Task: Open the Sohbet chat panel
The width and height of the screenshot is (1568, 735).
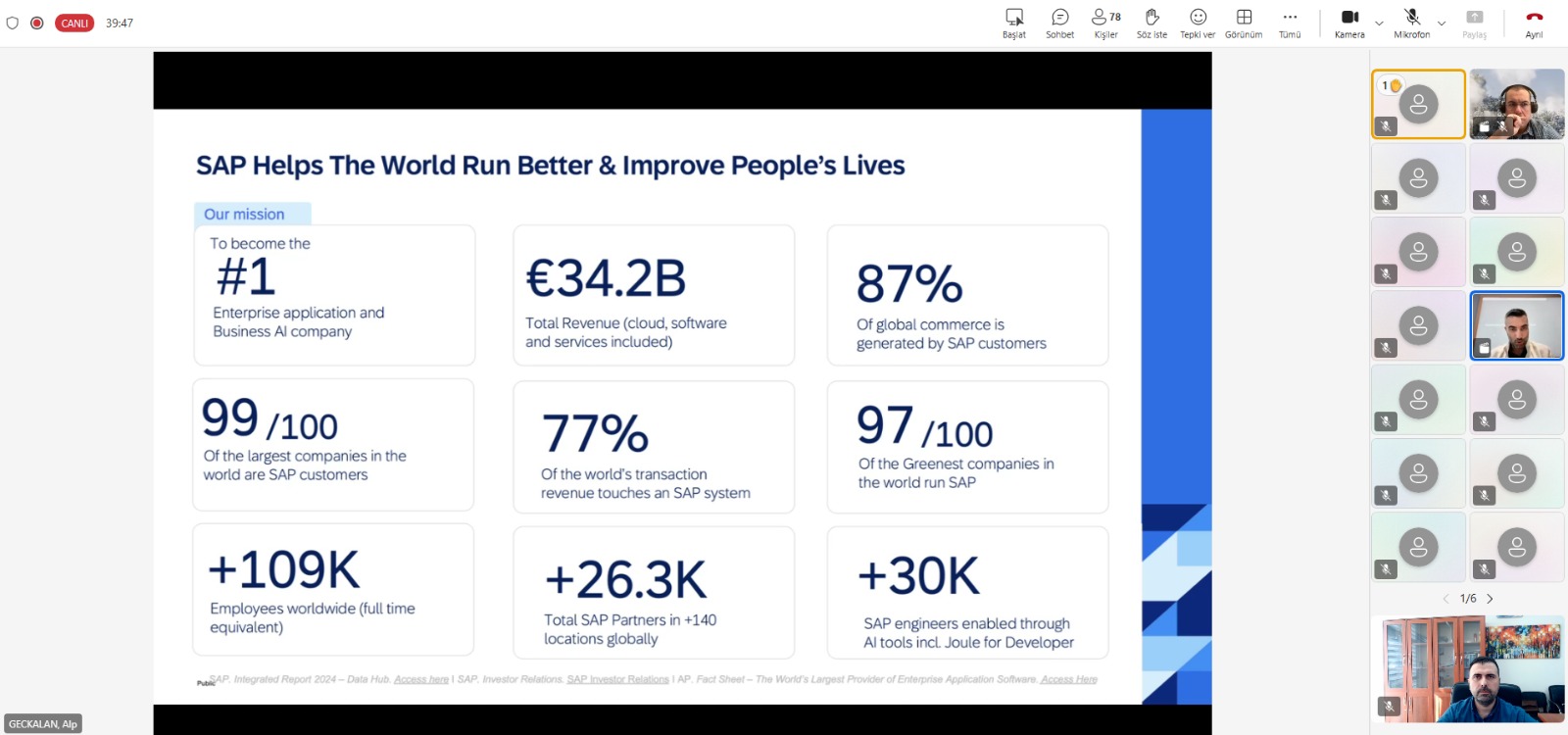Action: (1059, 24)
